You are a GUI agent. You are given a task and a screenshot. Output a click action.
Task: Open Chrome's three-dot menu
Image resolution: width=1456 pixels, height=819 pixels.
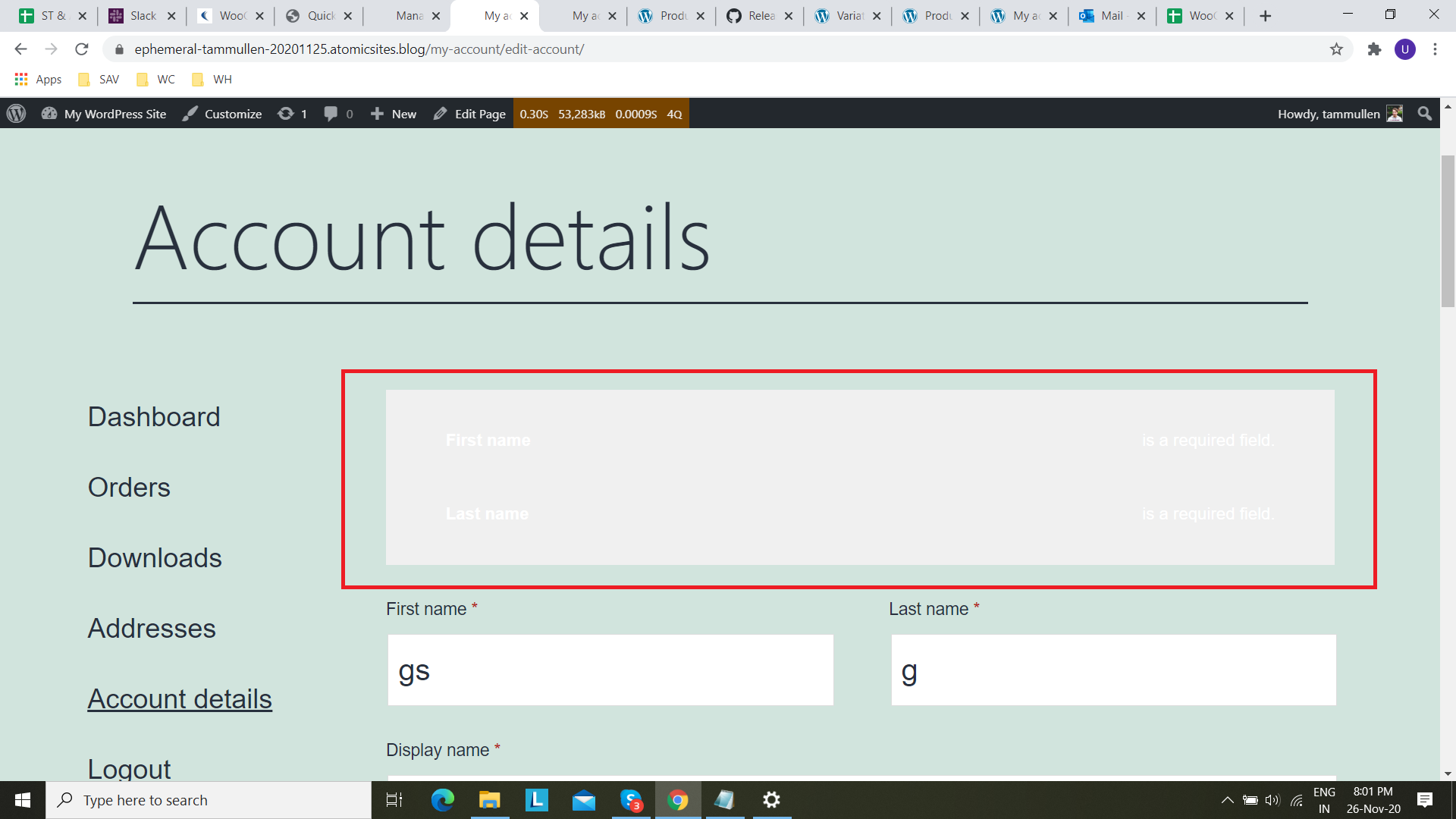tap(1435, 49)
